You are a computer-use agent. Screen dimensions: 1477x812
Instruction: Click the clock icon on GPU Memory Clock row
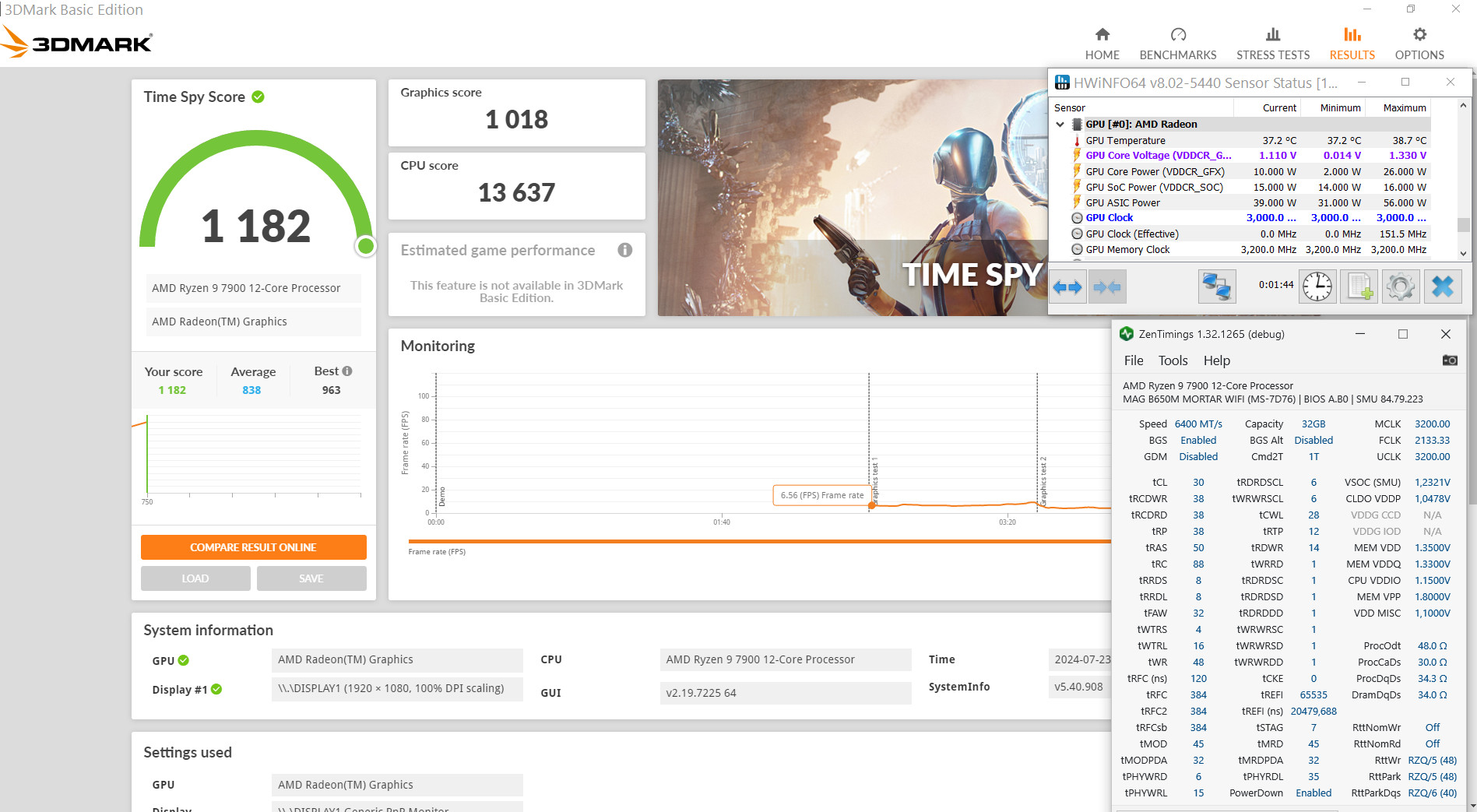click(x=1078, y=250)
